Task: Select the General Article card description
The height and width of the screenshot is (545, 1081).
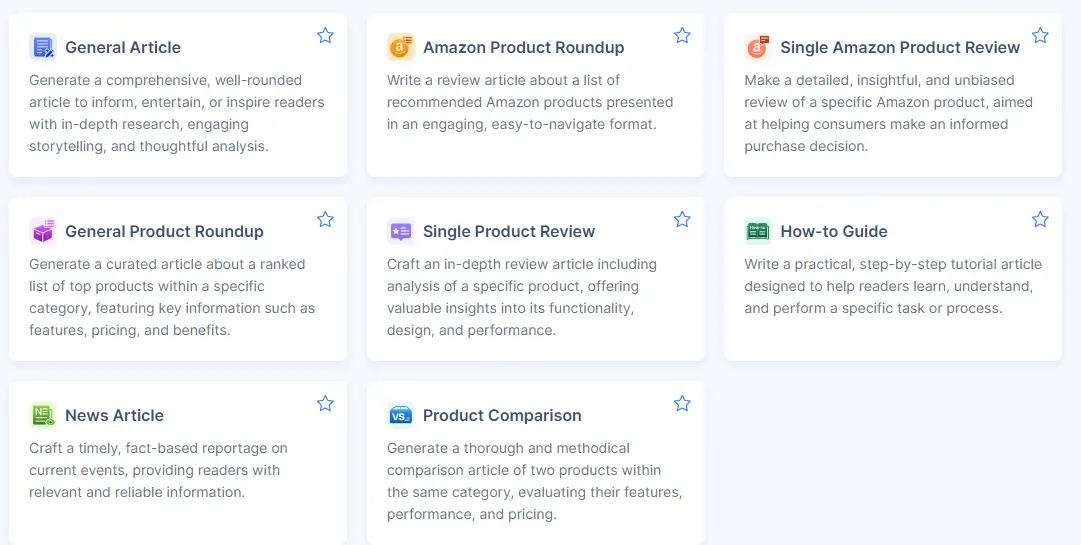Action: pos(177,113)
